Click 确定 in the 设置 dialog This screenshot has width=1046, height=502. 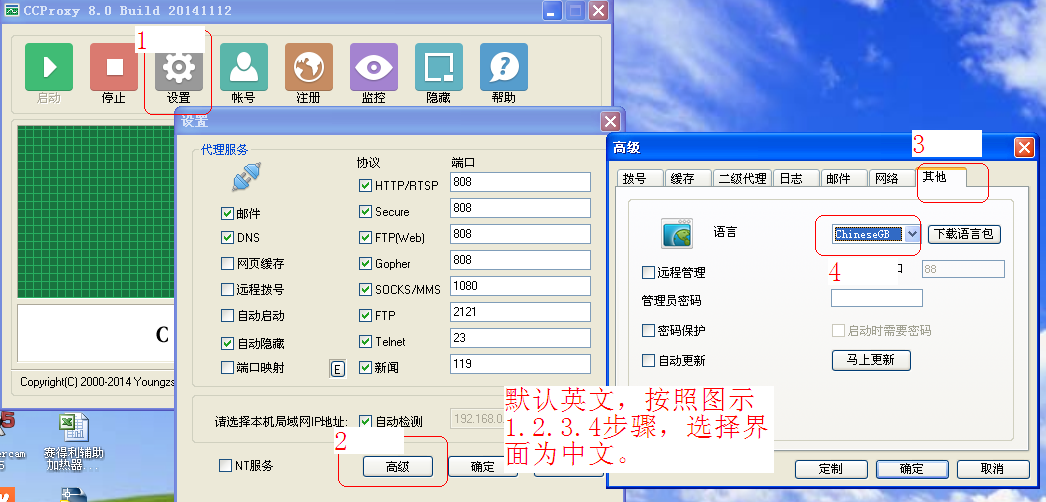click(482, 467)
